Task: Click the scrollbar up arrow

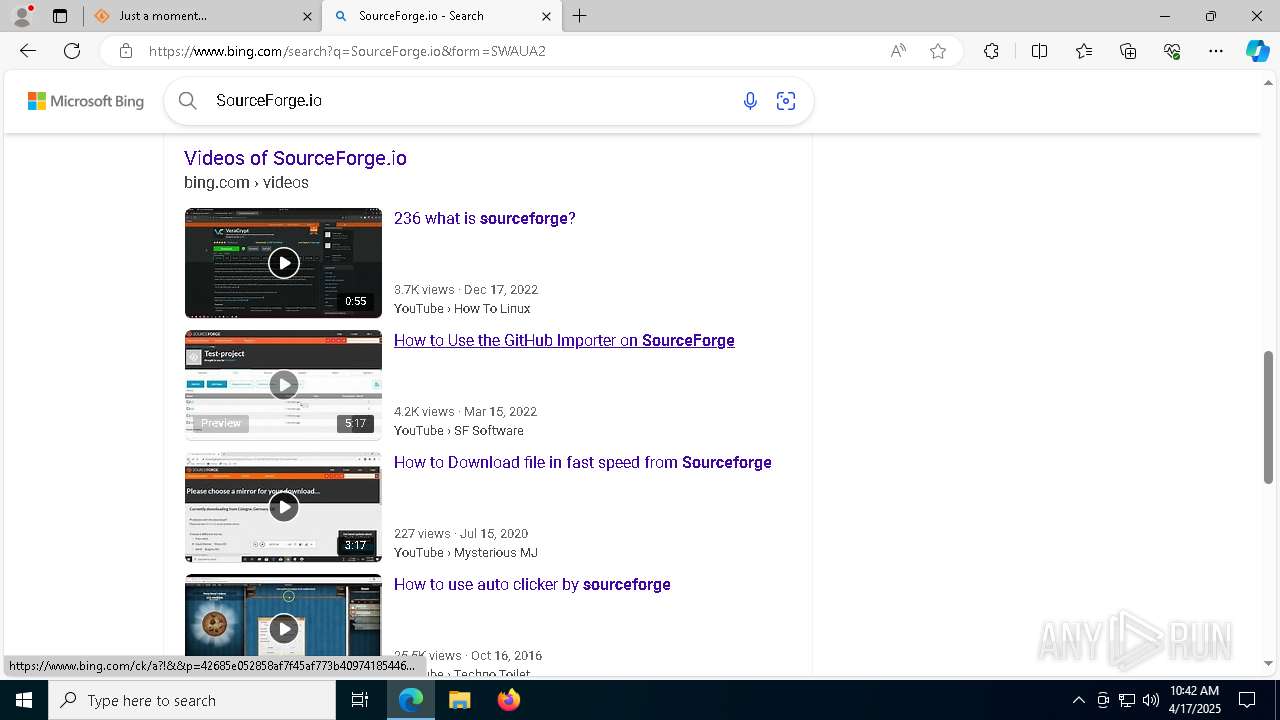Action: pos(1269,82)
